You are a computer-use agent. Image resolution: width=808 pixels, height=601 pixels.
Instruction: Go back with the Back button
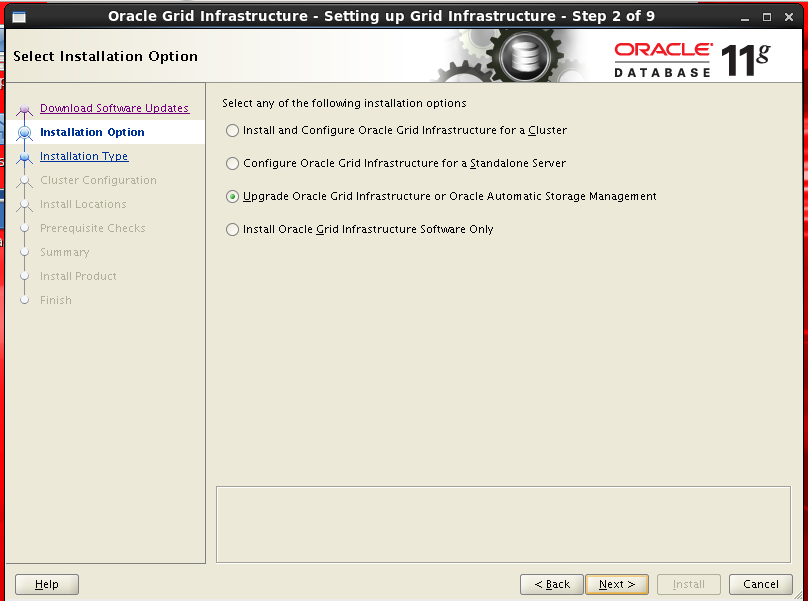click(552, 585)
